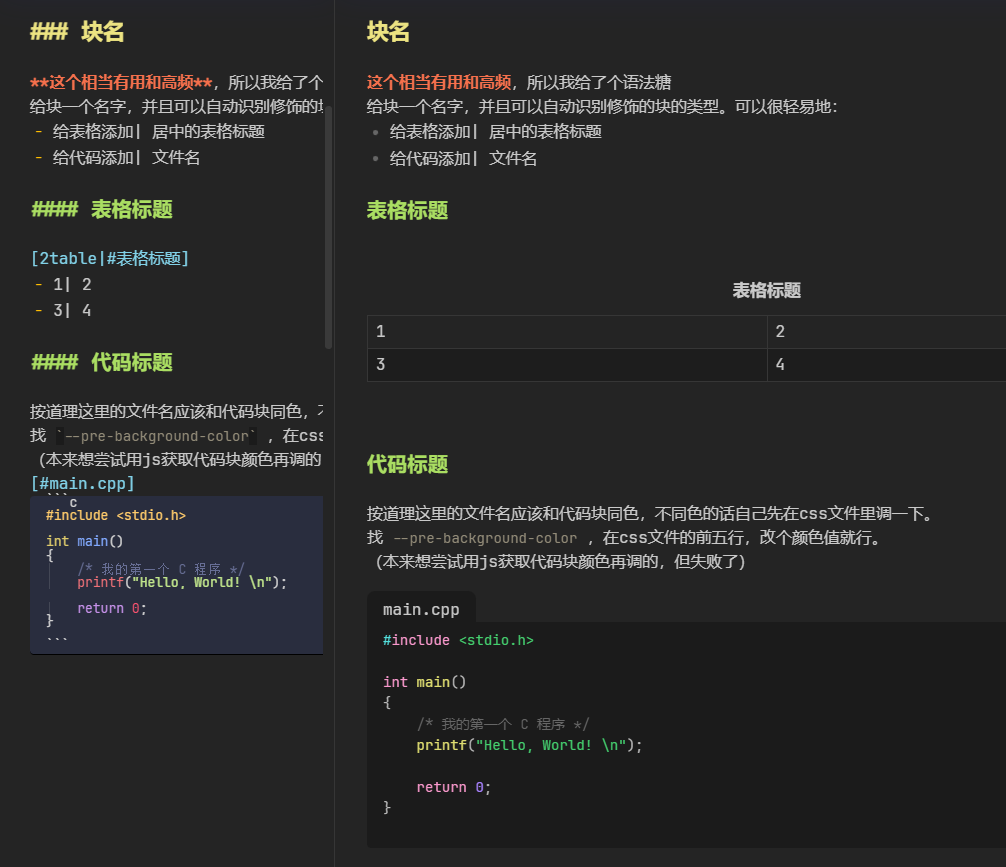Click table cell containing '2'

pos(887,332)
